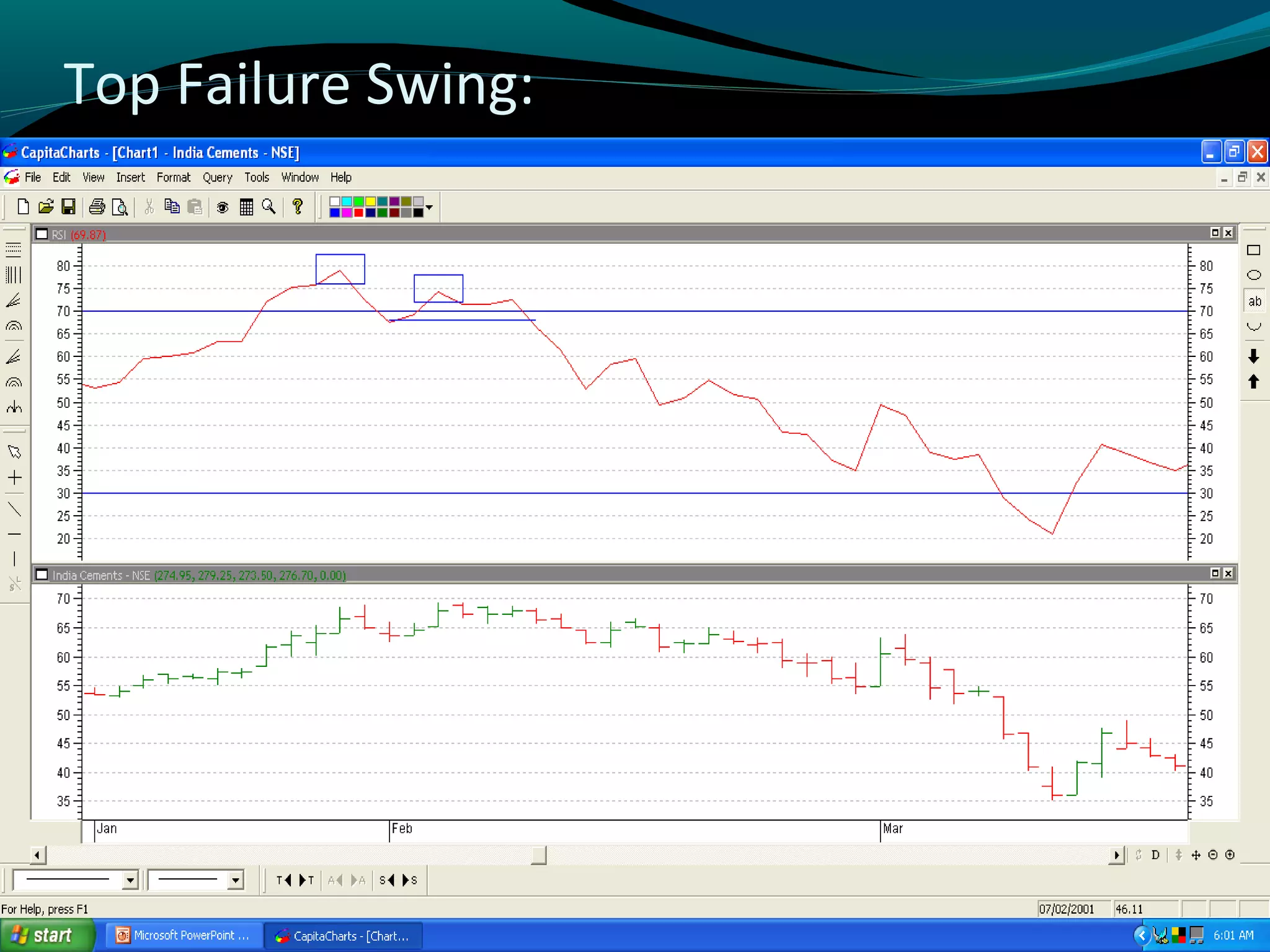Click the Windows start button

[47, 935]
